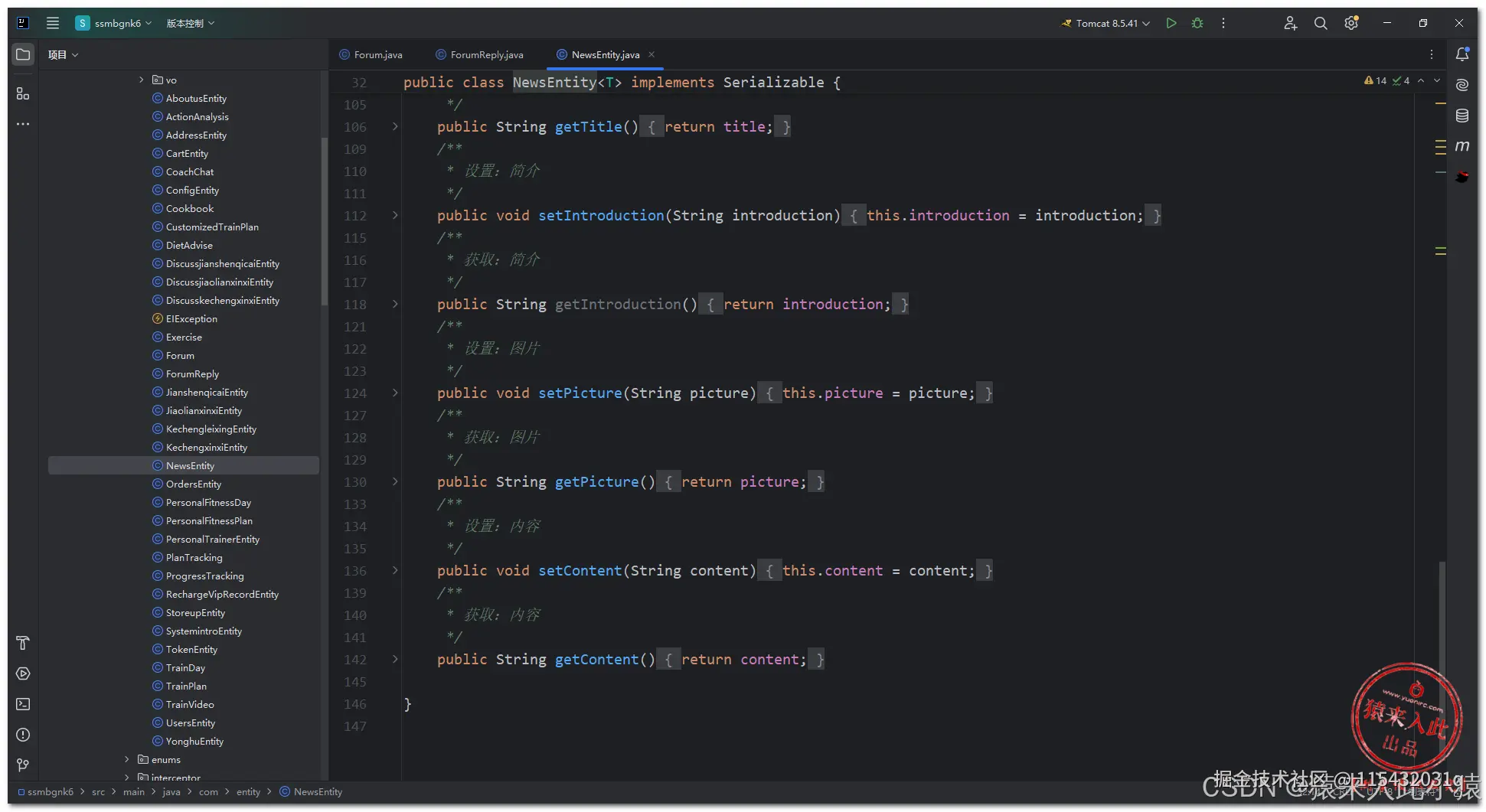Open the main menu hamburger icon
This screenshot has height=812, width=1486.
pyautogui.click(x=53, y=23)
